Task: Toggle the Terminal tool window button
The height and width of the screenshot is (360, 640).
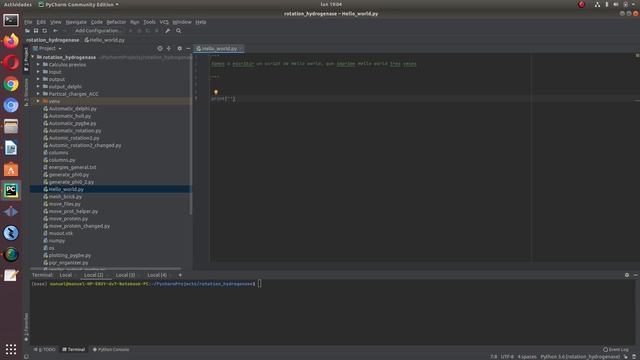Action: click(x=74, y=350)
